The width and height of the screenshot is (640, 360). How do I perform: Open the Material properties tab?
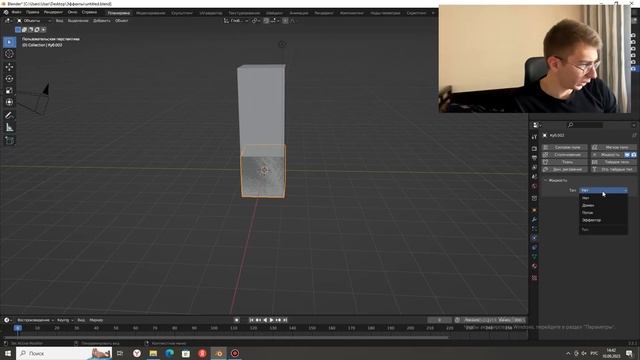click(534, 266)
